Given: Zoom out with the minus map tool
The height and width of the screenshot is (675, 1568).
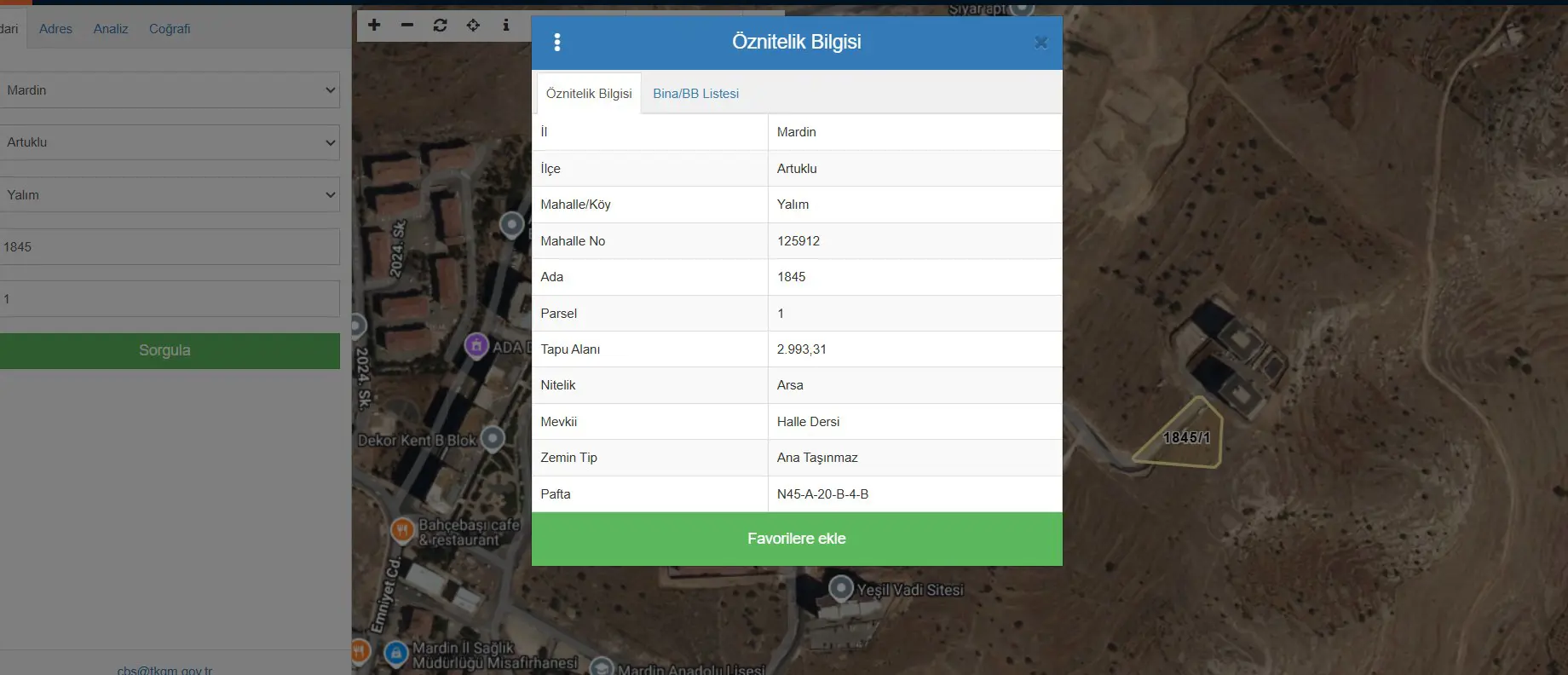Looking at the screenshot, I should tap(407, 26).
